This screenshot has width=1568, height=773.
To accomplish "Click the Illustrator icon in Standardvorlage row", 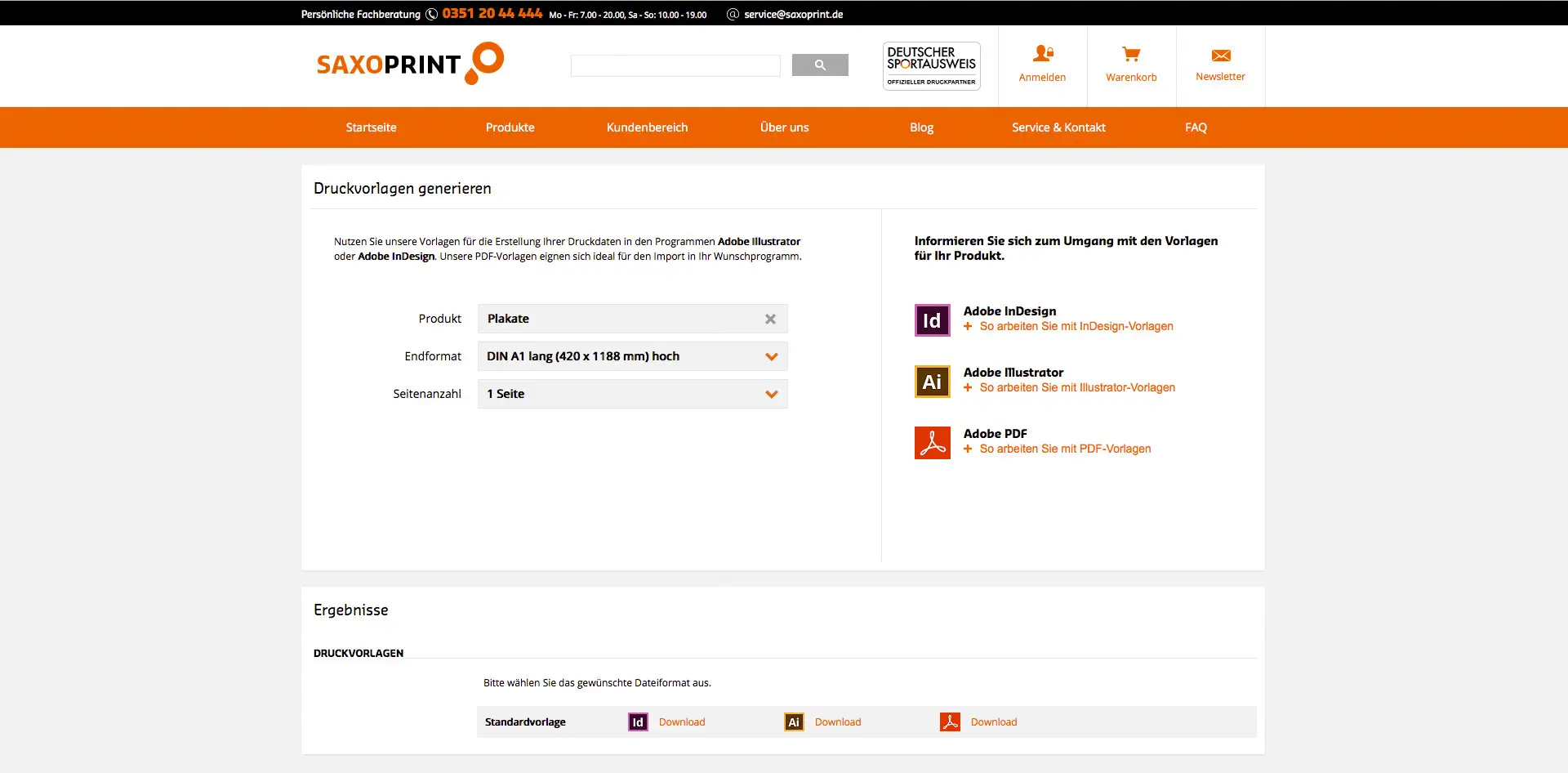I will [794, 722].
